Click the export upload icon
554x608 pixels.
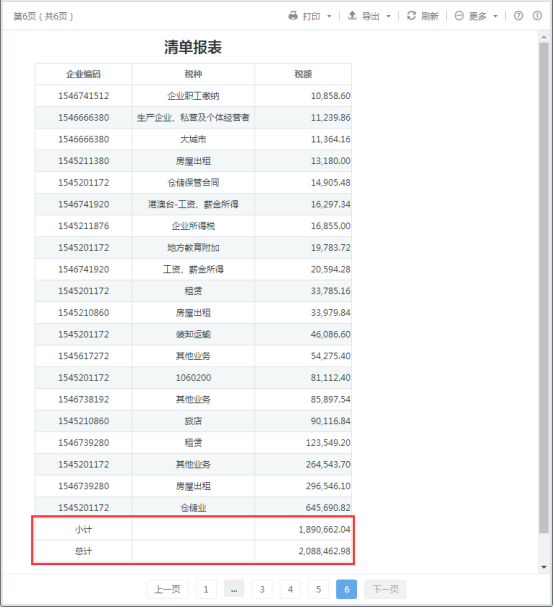pos(352,16)
